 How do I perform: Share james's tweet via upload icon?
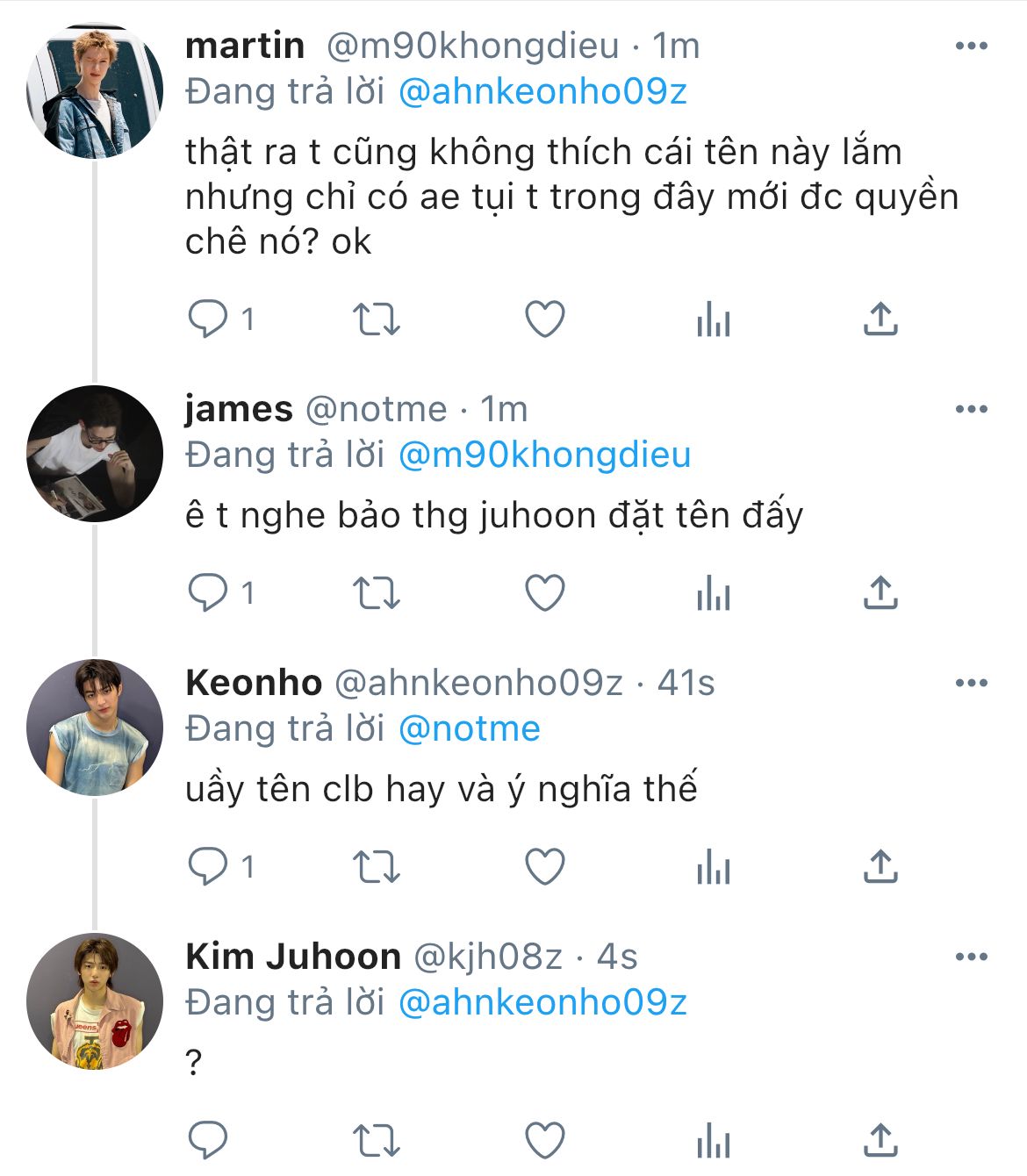(880, 593)
